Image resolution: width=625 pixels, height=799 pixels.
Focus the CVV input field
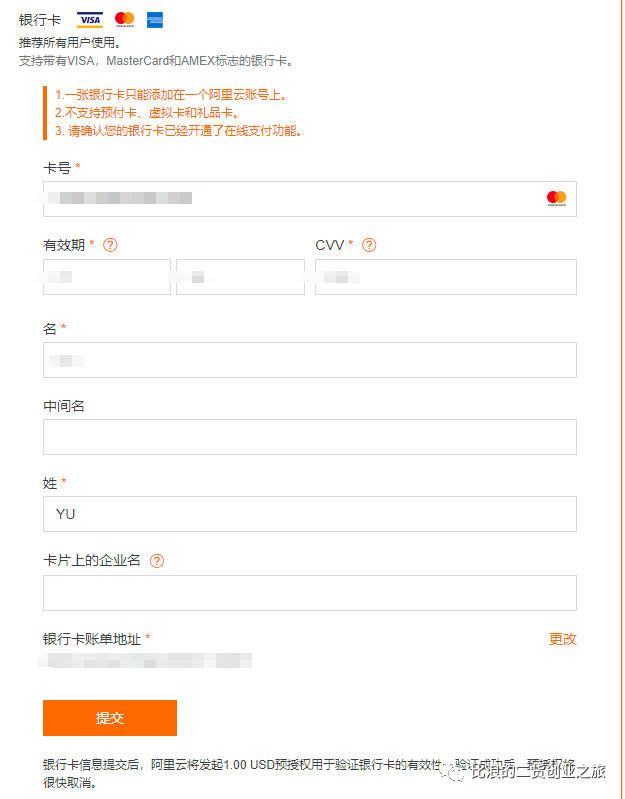pos(446,277)
